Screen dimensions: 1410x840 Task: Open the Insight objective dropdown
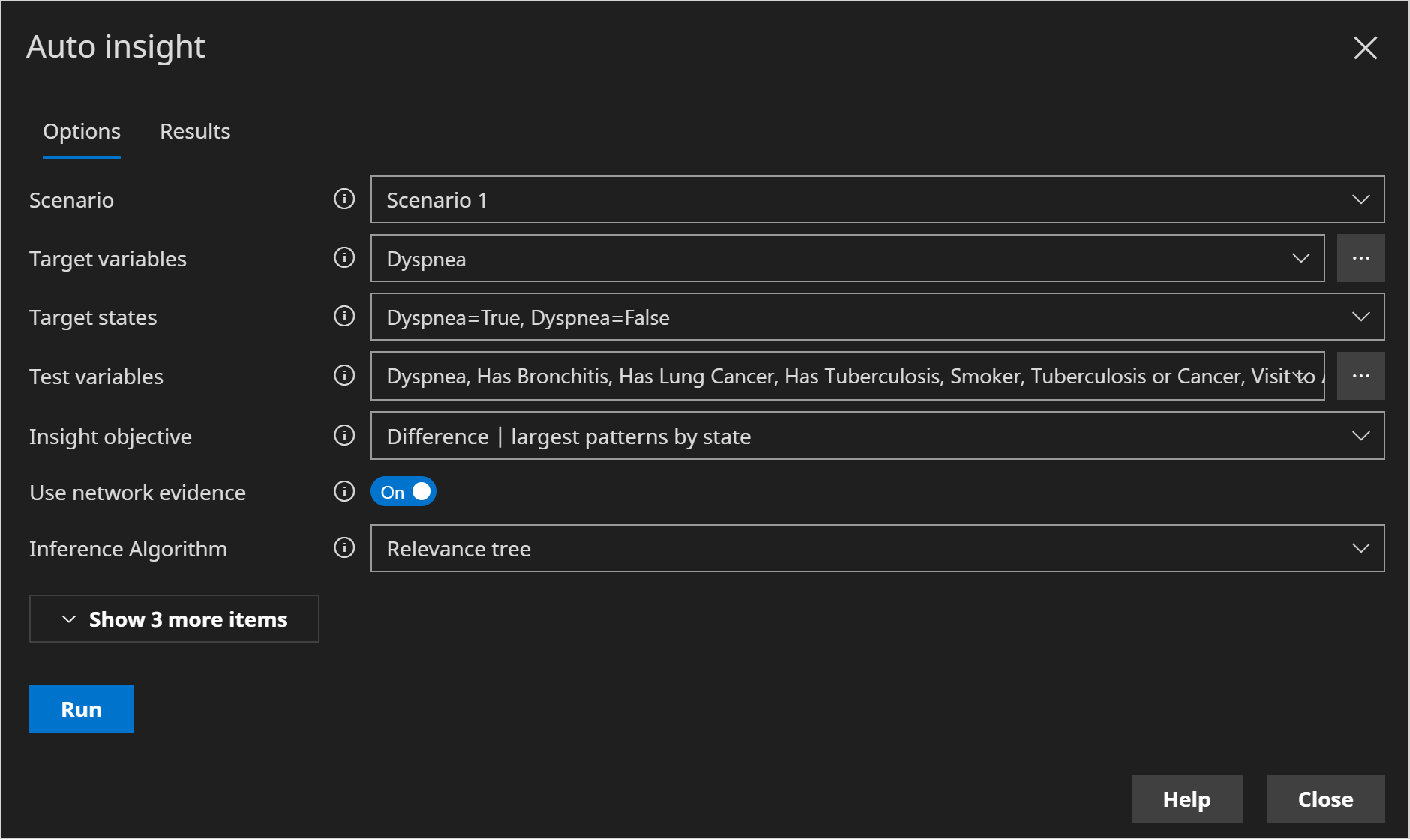pyautogui.click(x=1360, y=436)
